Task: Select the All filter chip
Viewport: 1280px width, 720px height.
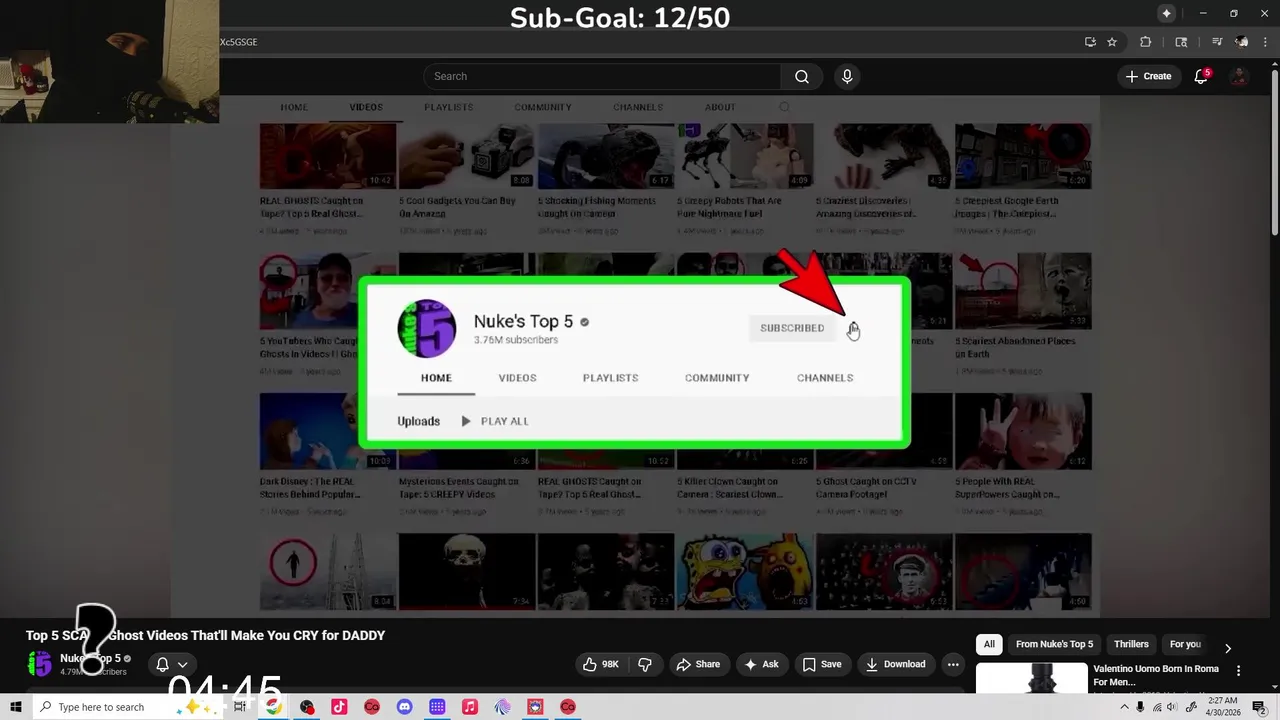Action: click(989, 644)
